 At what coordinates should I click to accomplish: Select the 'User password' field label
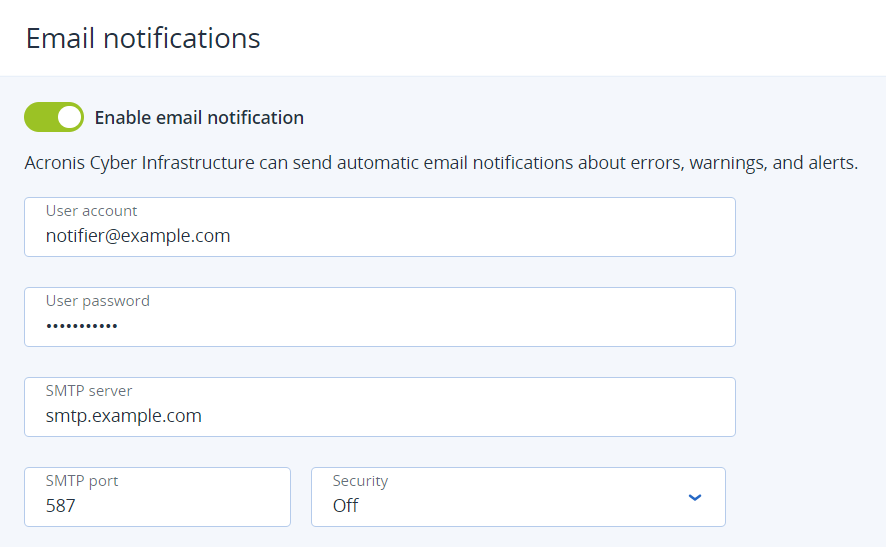[x=98, y=301]
